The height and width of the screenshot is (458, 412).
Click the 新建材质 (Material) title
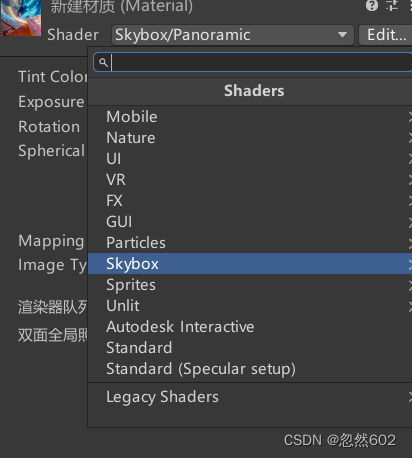click(122, 6)
